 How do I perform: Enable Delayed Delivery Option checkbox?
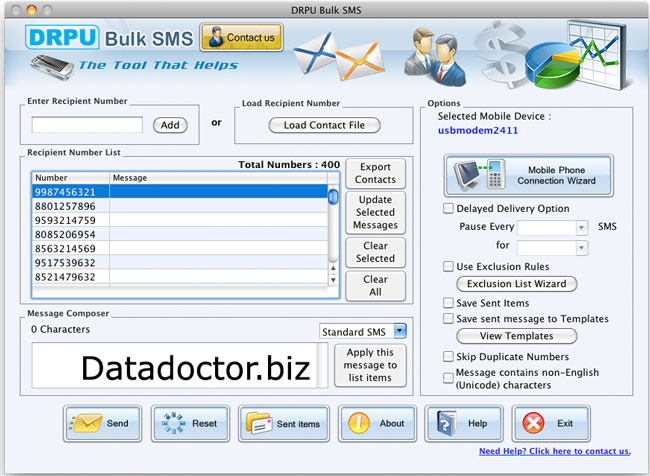pos(448,208)
